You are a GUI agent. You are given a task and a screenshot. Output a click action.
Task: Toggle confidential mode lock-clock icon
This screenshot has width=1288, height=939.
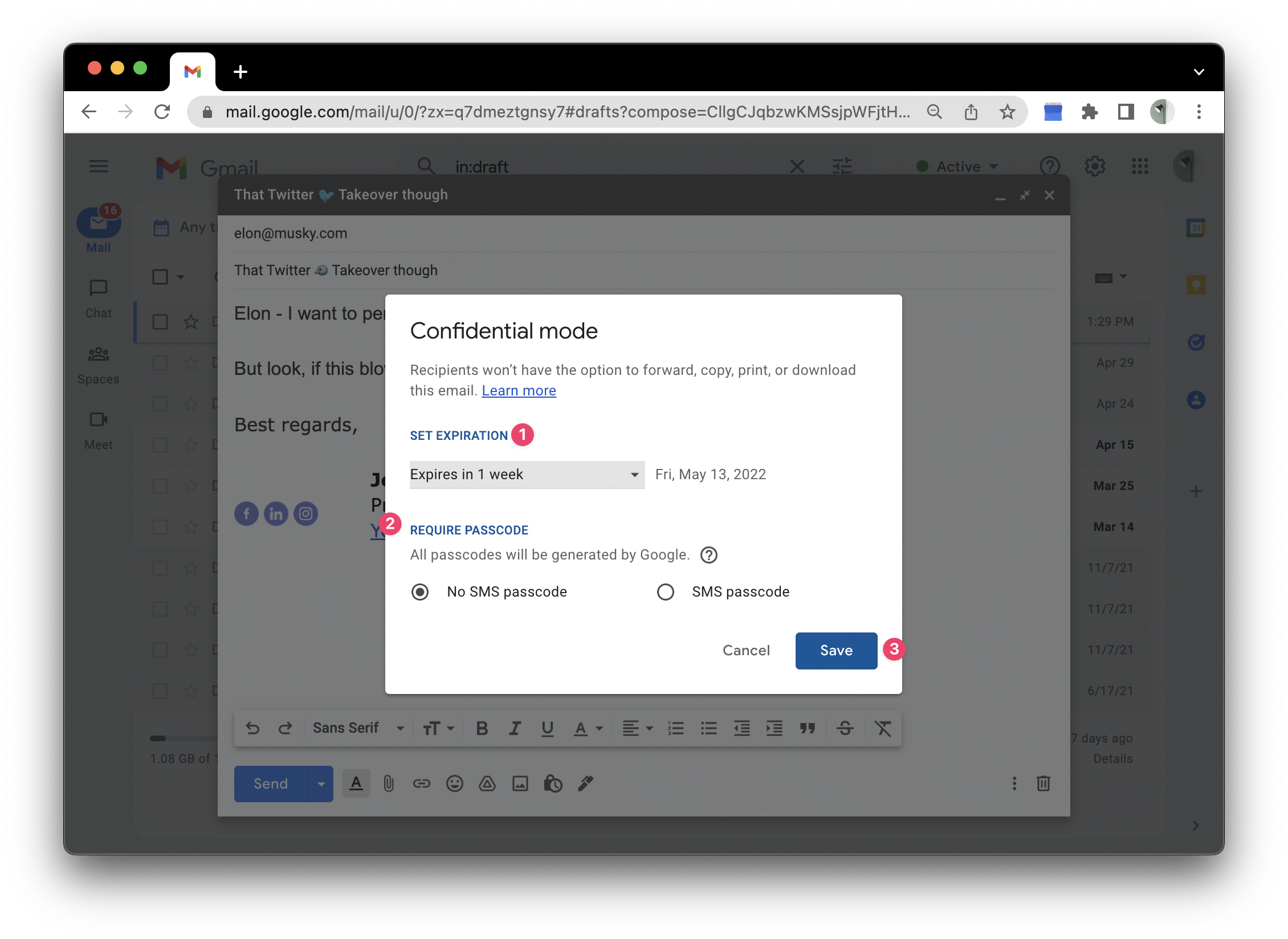pyautogui.click(x=553, y=784)
